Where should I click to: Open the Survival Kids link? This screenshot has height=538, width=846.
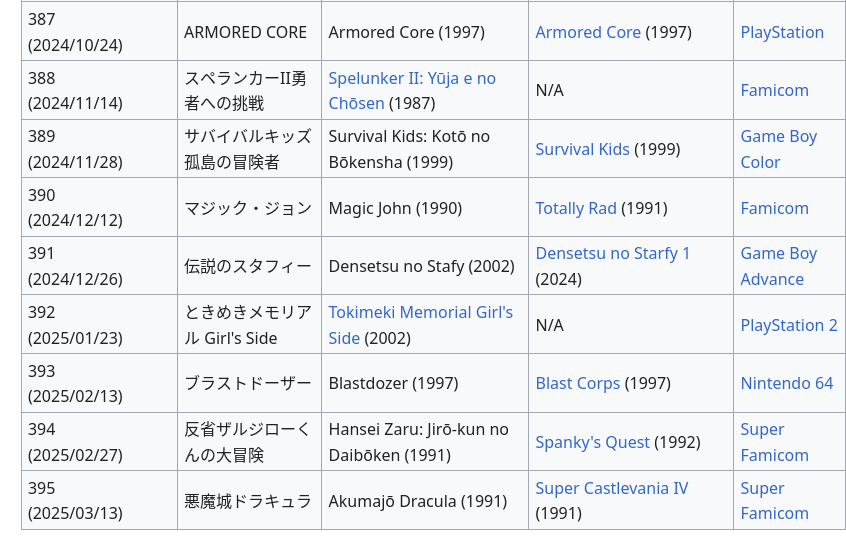(582, 149)
